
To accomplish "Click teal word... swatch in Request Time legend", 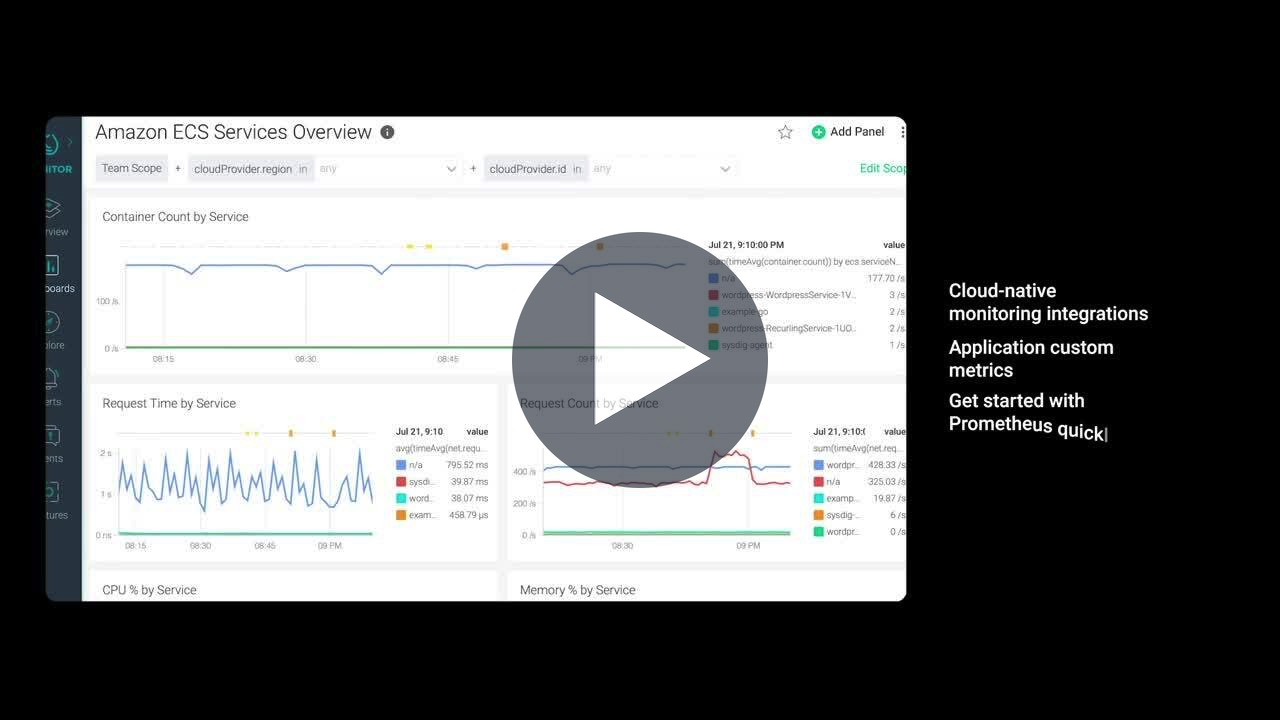I will click(401, 498).
